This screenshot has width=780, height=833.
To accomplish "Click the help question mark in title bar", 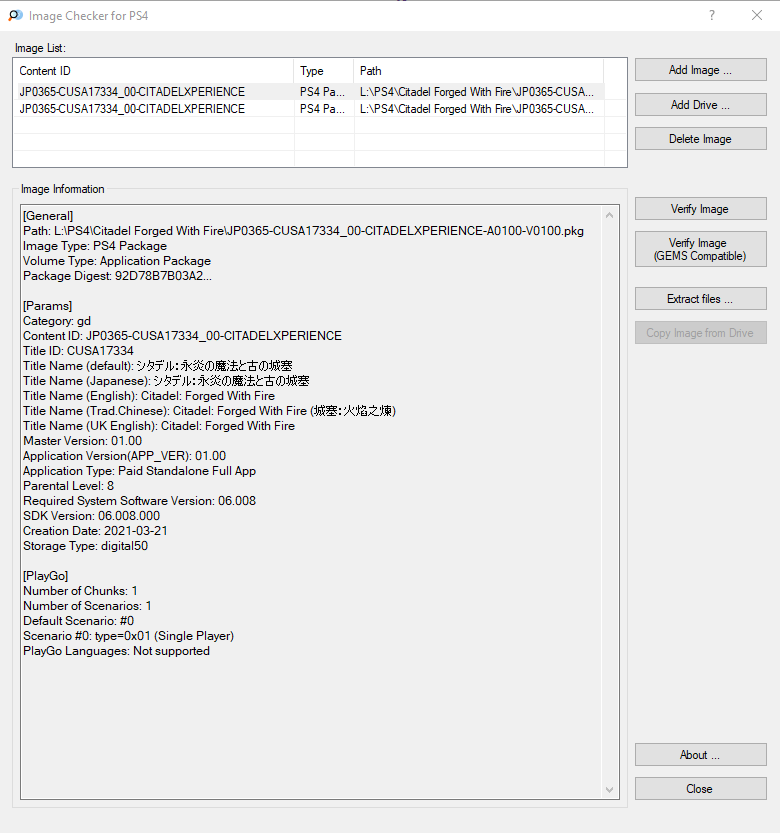I will [712, 15].
